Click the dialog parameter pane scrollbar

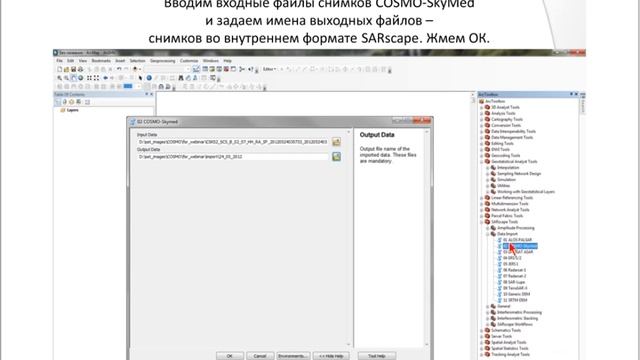click(x=349, y=238)
